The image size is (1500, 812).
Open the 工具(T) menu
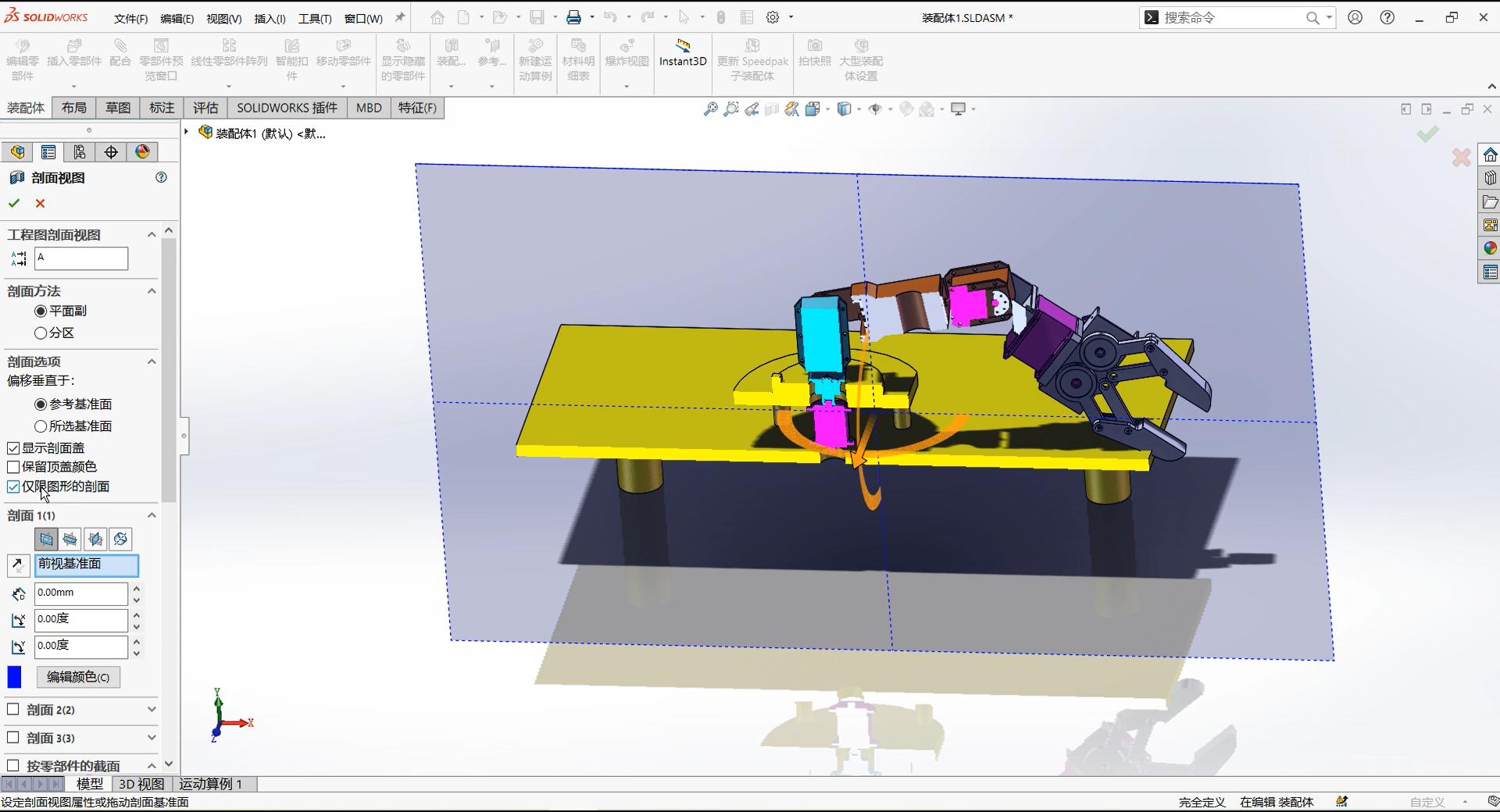tap(314, 19)
